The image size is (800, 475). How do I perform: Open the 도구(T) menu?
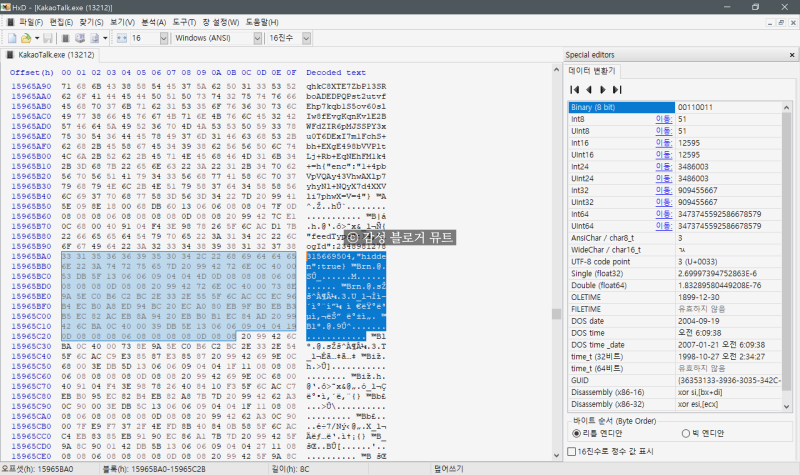184,22
